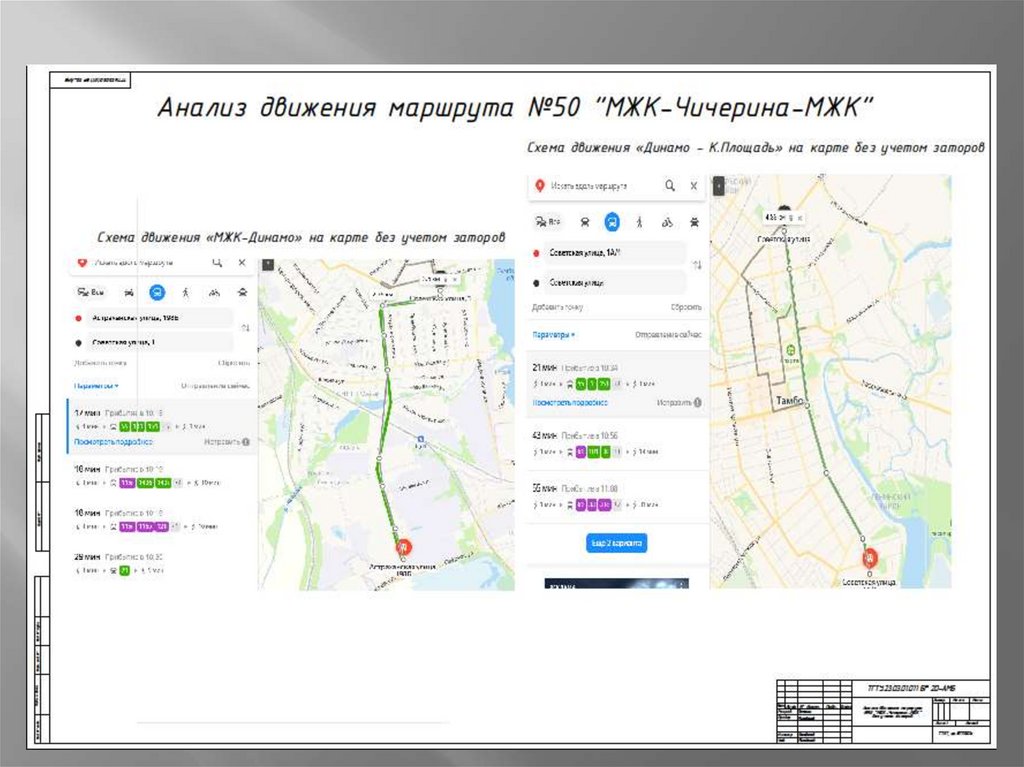Select car mode in МЖК-Динамо panel
The width and height of the screenshot is (1024, 767).
129,293
